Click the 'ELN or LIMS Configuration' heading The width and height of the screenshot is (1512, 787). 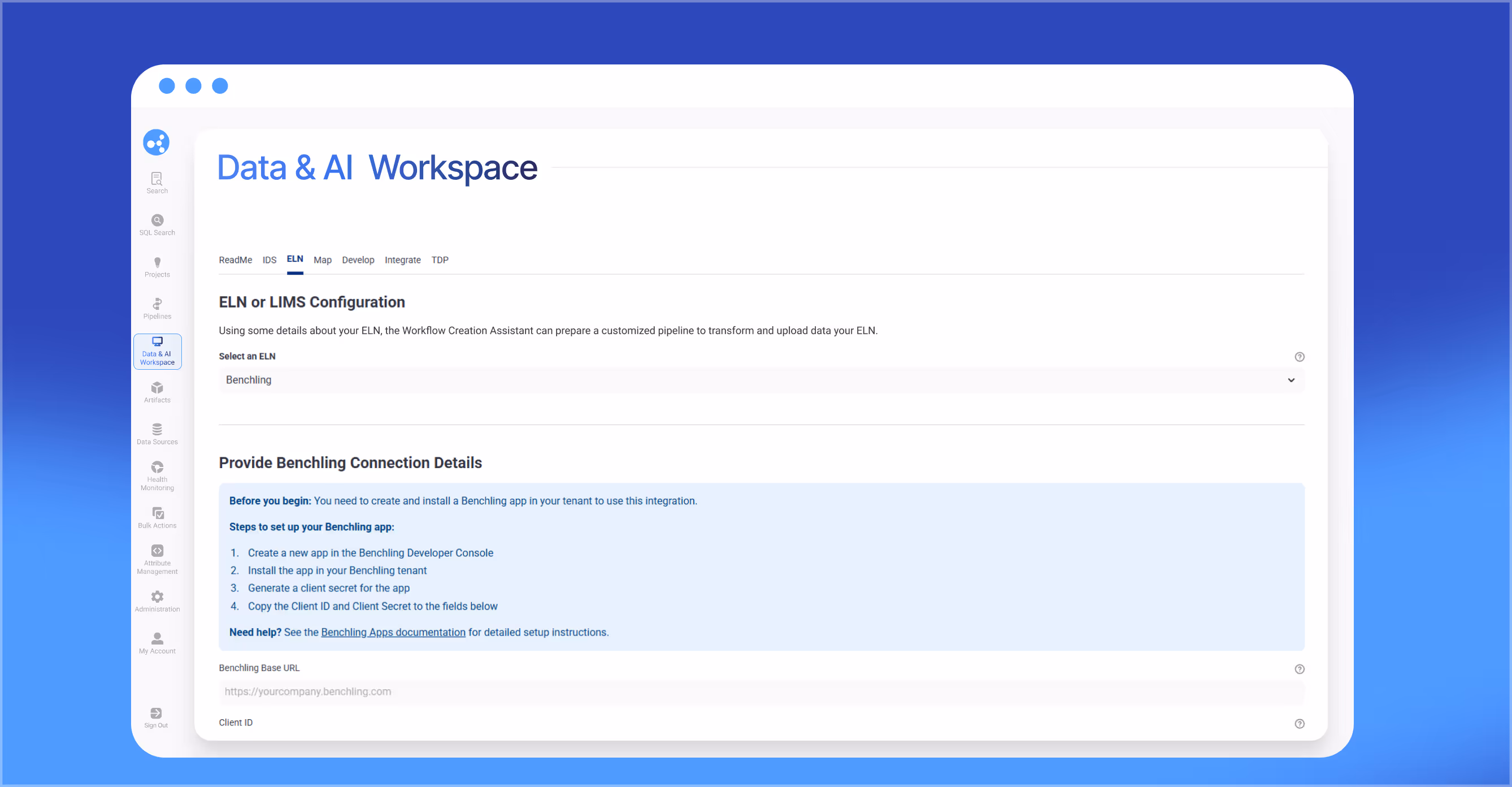click(x=312, y=302)
